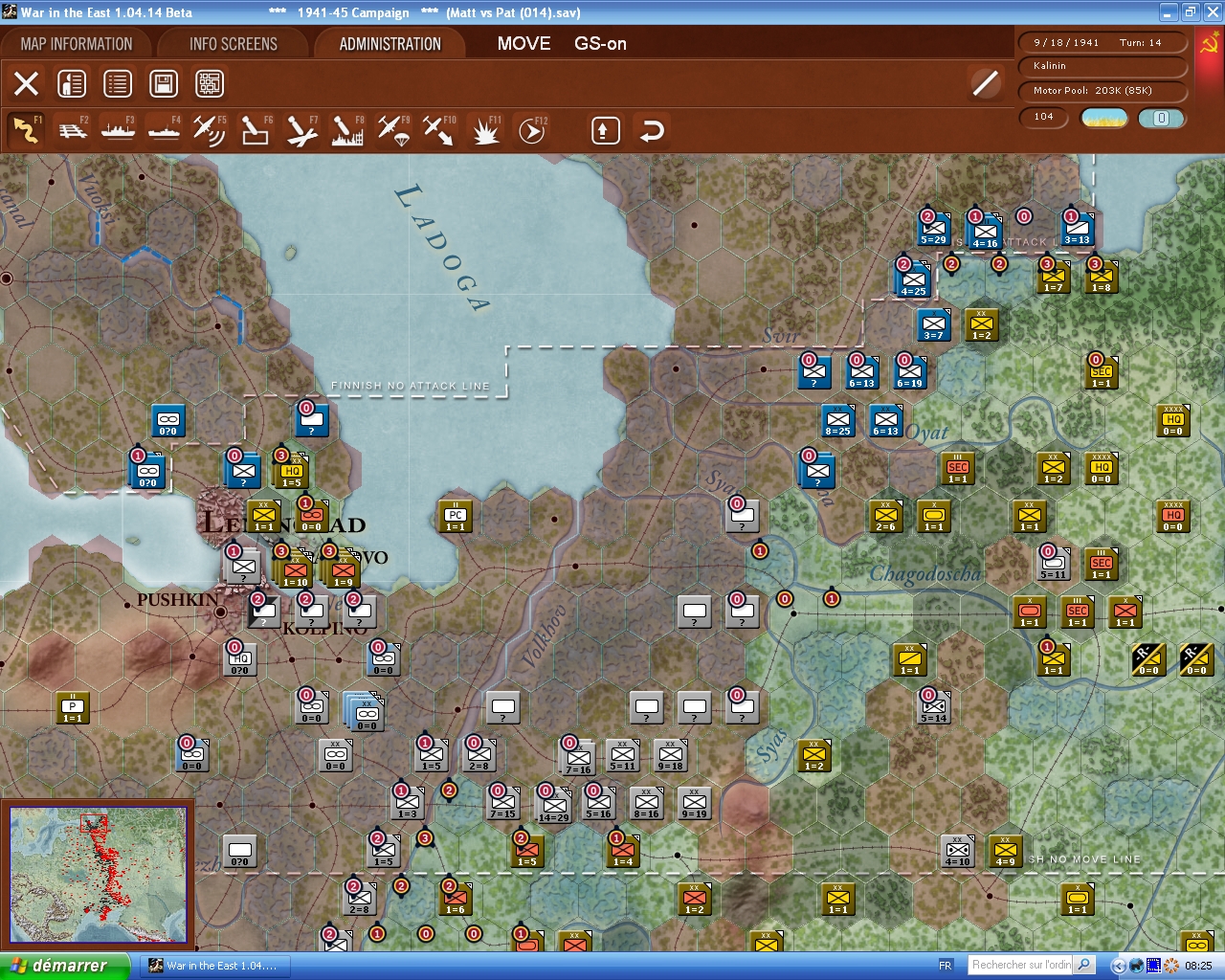Open the hex grid preferences icon
The height and width of the screenshot is (980, 1225).
tap(210, 83)
